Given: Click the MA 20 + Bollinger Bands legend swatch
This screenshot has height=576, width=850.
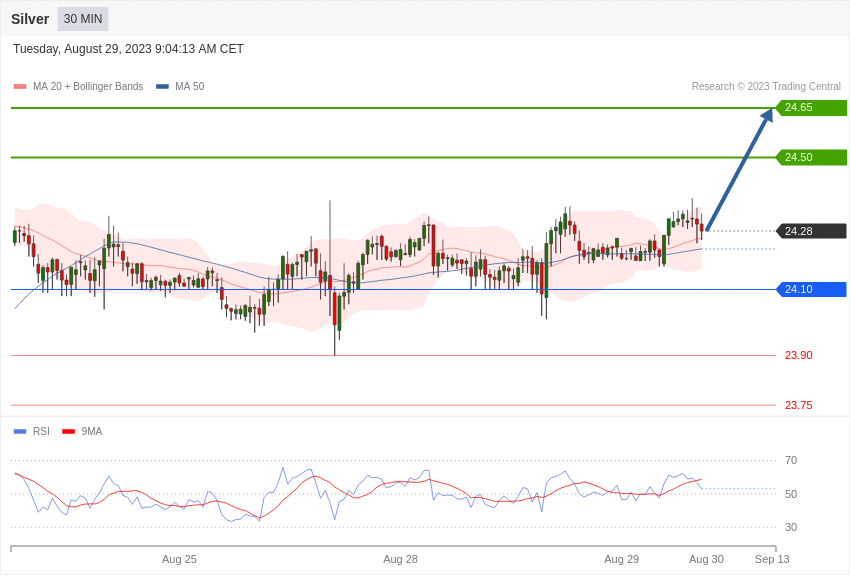Looking at the screenshot, I should click(x=20, y=87).
